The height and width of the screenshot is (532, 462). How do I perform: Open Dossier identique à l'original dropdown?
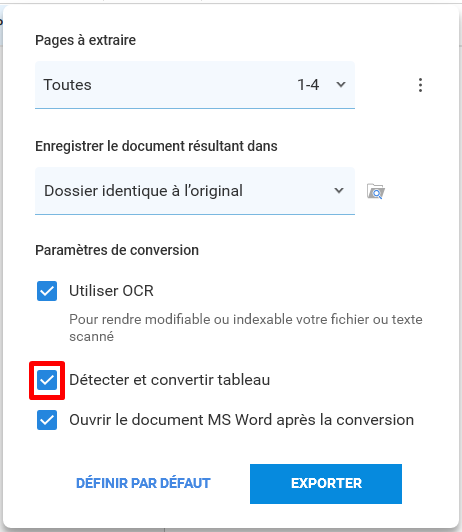coord(195,191)
